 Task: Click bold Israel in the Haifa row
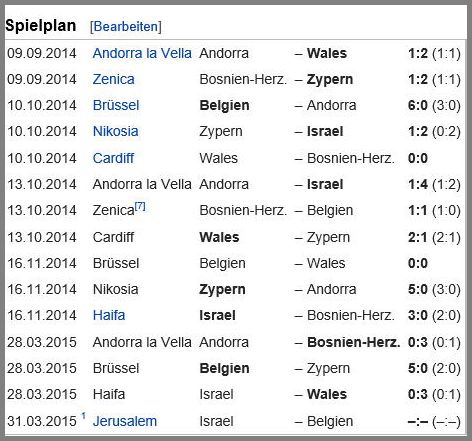217,315
